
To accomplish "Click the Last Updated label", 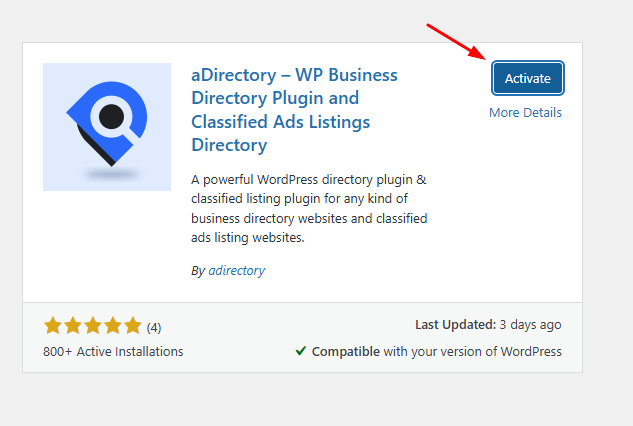I will coord(455,325).
